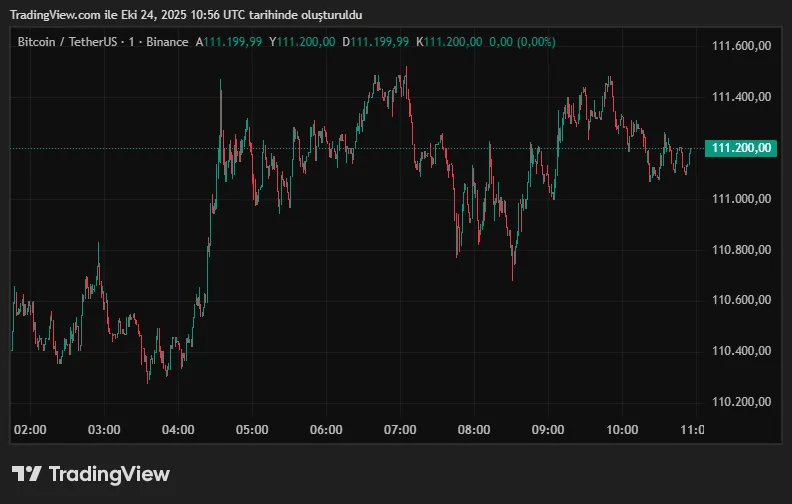This screenshot has height=504, width=792.
Task: Select the 02:00 time axis label
Action: coord(31,429)
